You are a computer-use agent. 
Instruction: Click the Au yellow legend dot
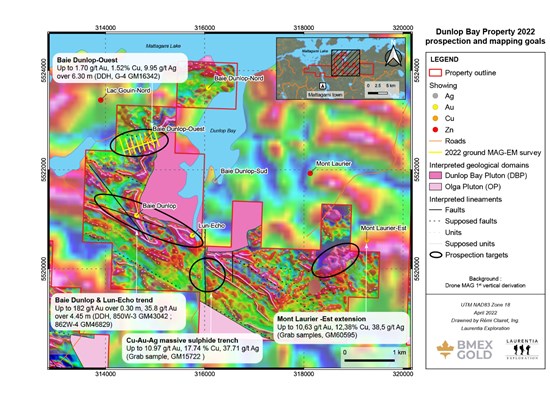pos(435,107)
